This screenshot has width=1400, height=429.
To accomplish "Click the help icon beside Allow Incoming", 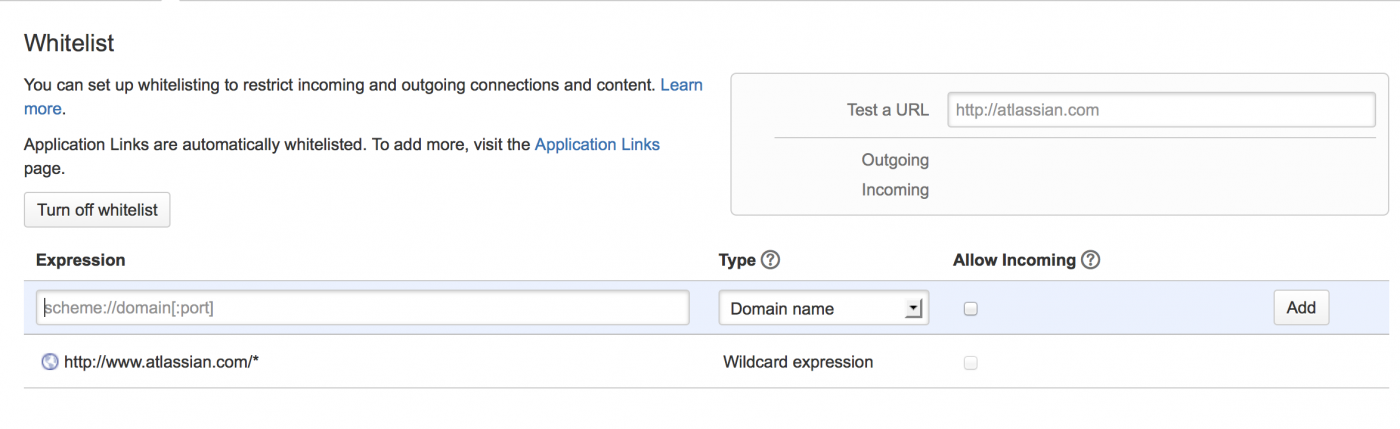I will click(1090, 260).
